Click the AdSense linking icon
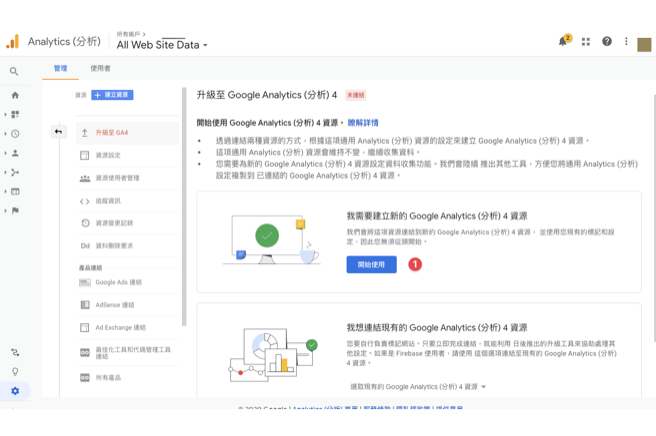This screenshot has height=436, width=656. [85, 305]
